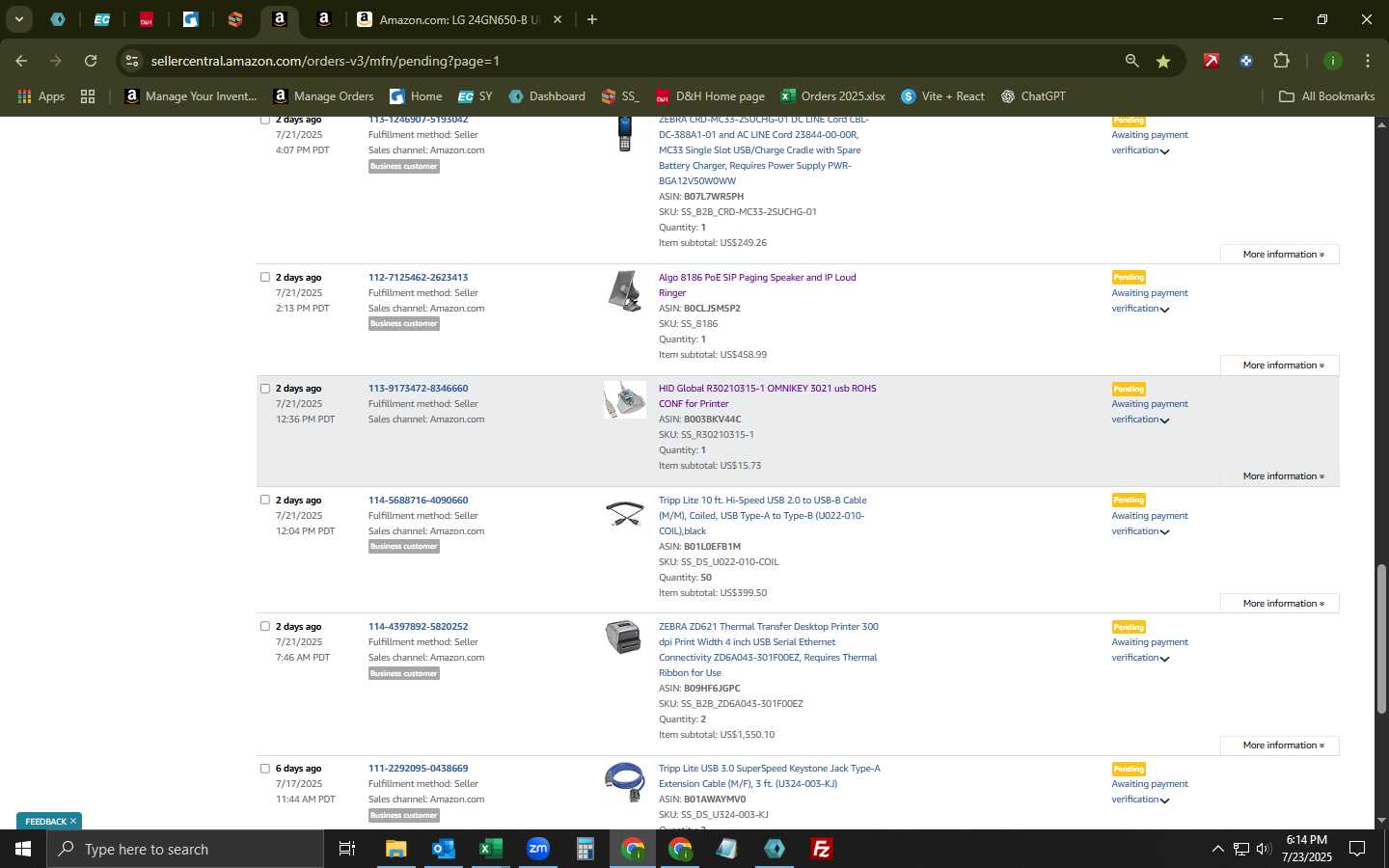This screenshot has width=1389, height=868.
Task: Open the red arrow extension icon
Action: 1211,61
